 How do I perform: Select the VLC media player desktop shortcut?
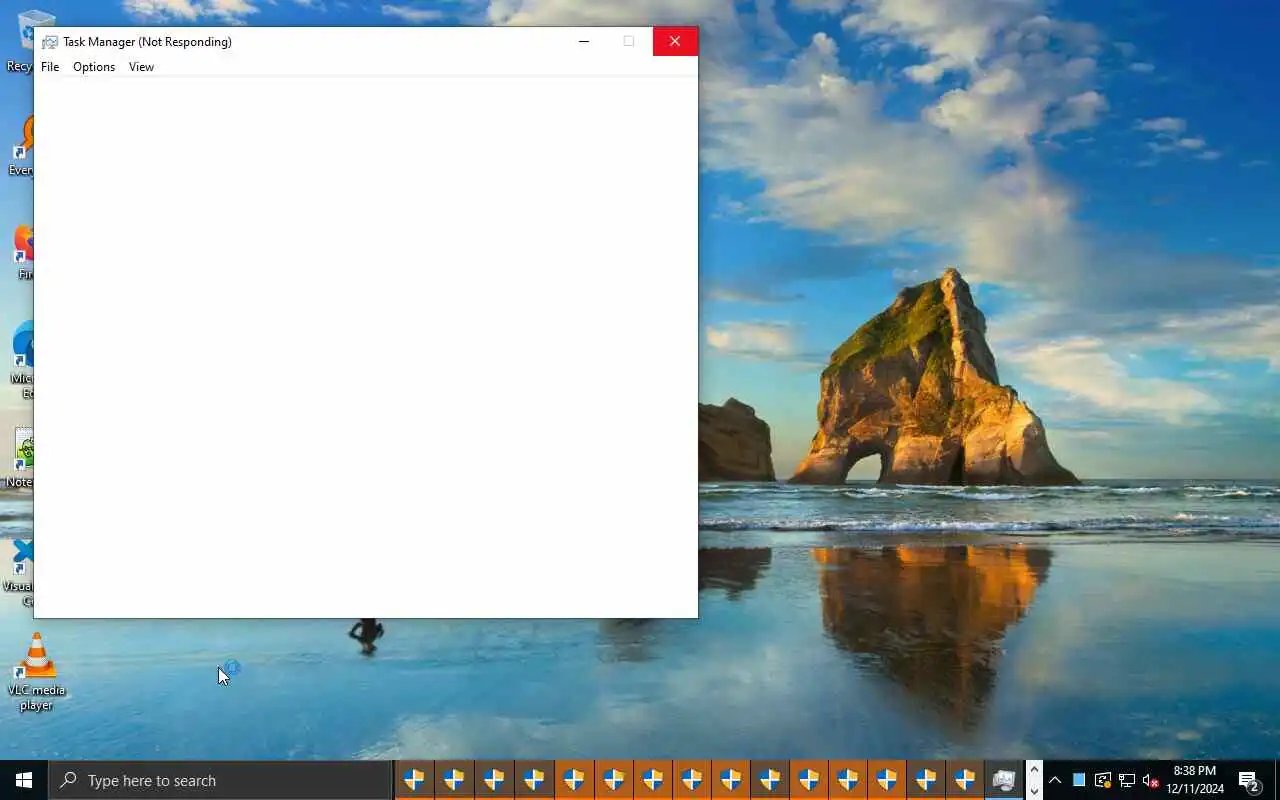tap(36, 672)
